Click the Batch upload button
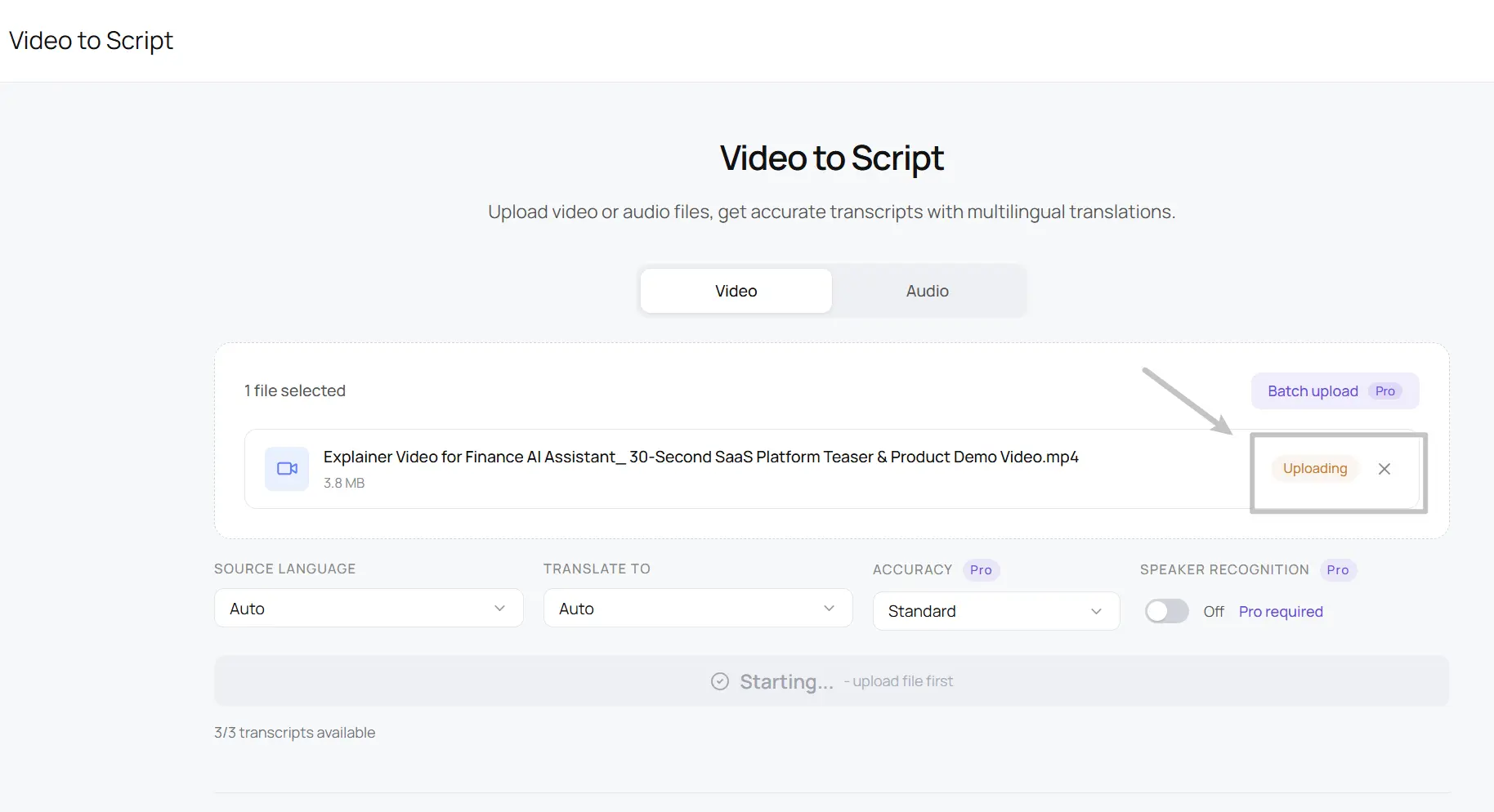1494x812 pixels. coord(1312,390)
